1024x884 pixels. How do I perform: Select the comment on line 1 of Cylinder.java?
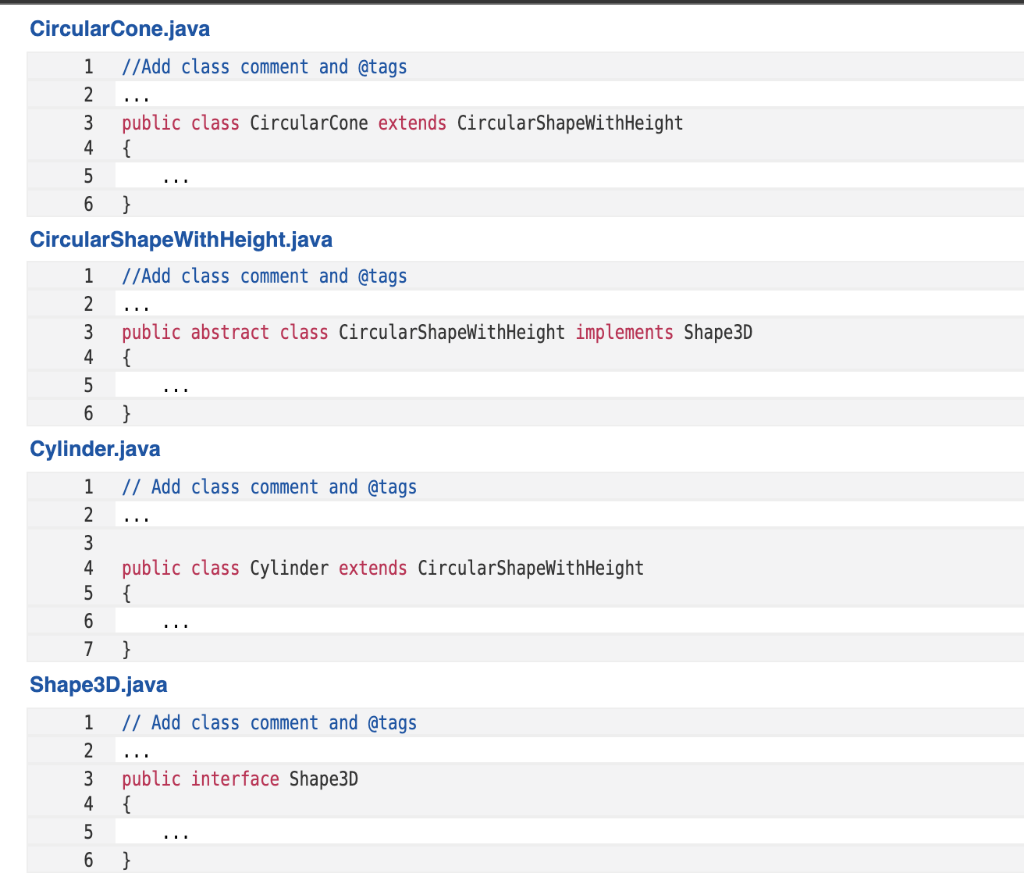pyautogui.click(x=268, y=487)
